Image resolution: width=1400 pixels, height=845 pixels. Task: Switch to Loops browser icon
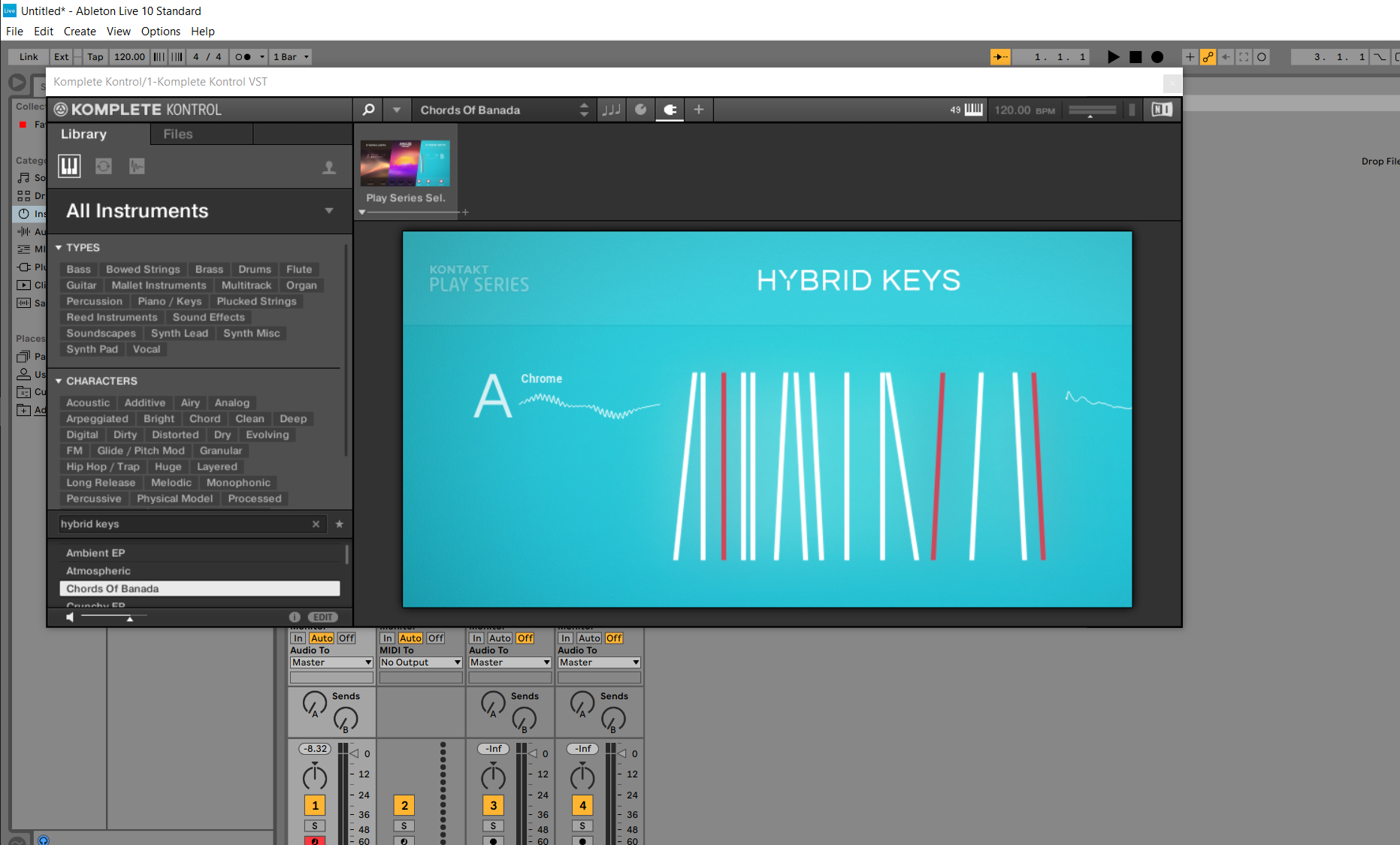click(x=104, y=166)
